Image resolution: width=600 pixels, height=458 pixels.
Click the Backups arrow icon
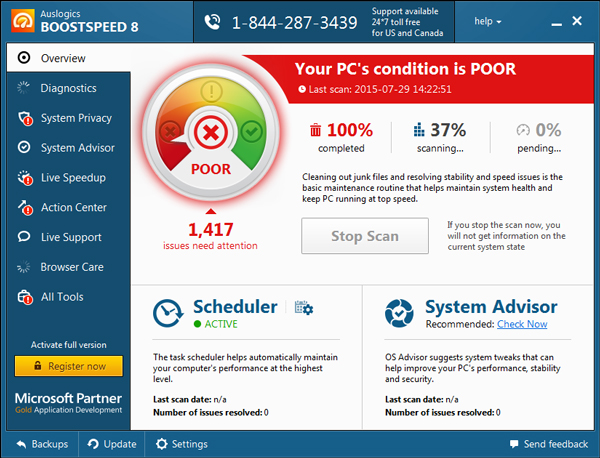click(x=21, y=444)
